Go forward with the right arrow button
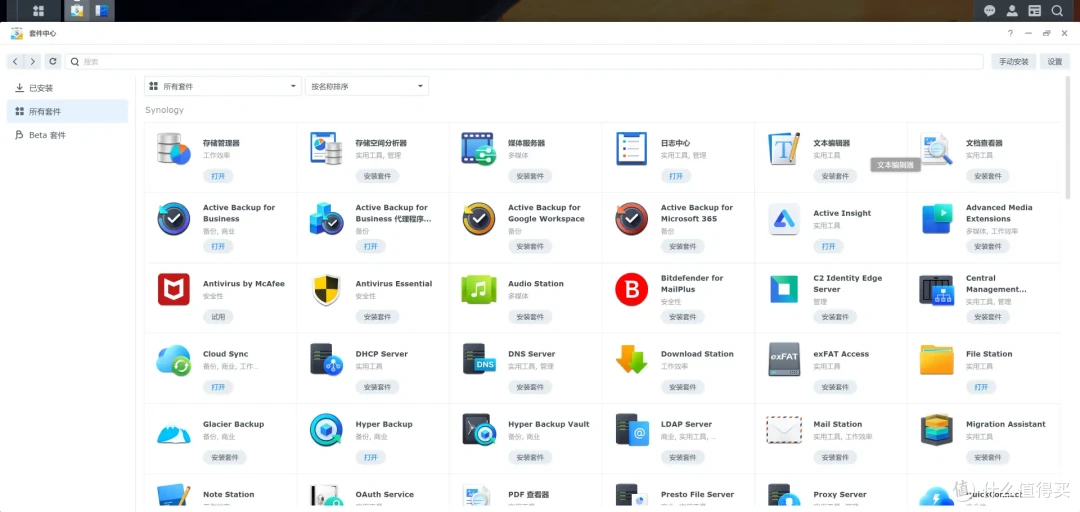This screenshot has width=1080, height=512. tap(32, 61)
